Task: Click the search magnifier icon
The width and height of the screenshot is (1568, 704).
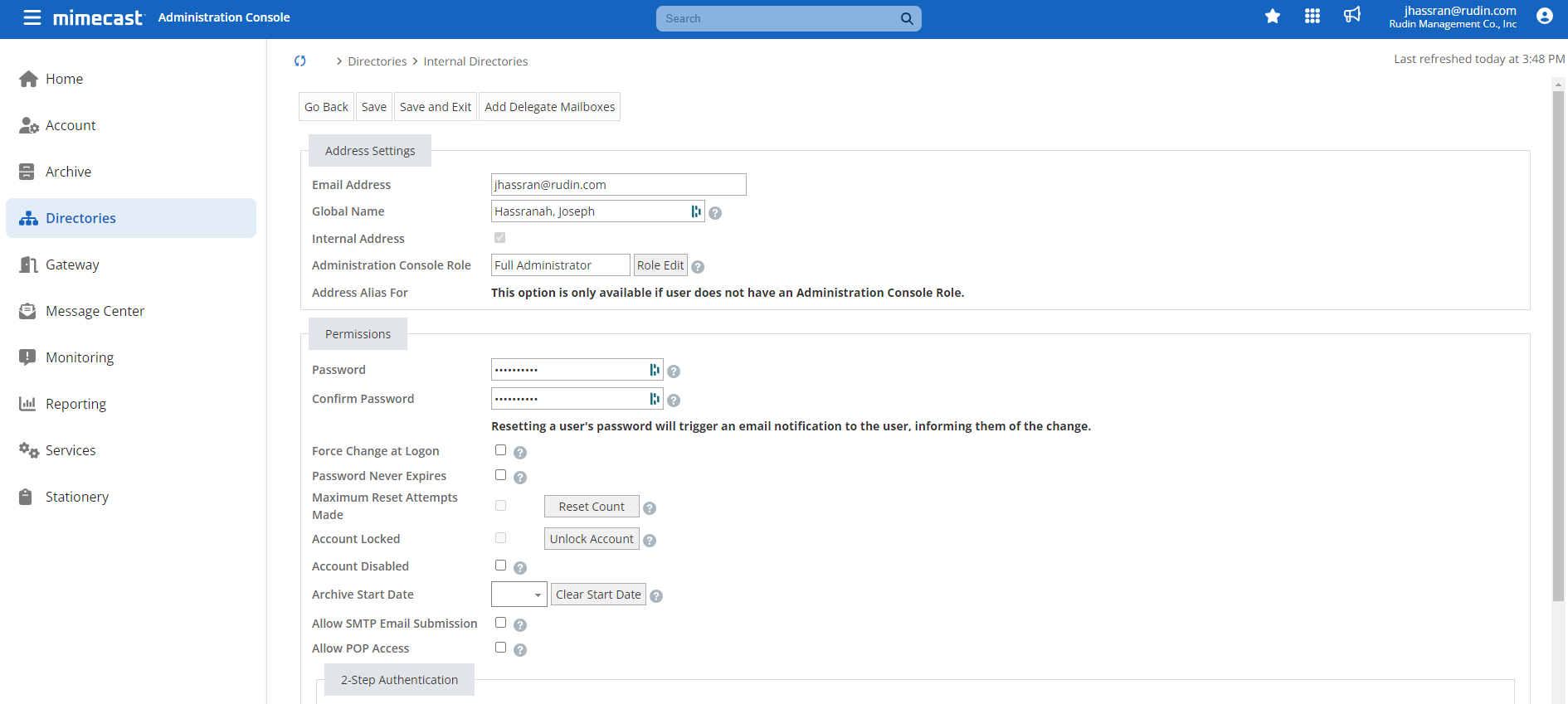Action: [907, 18]
